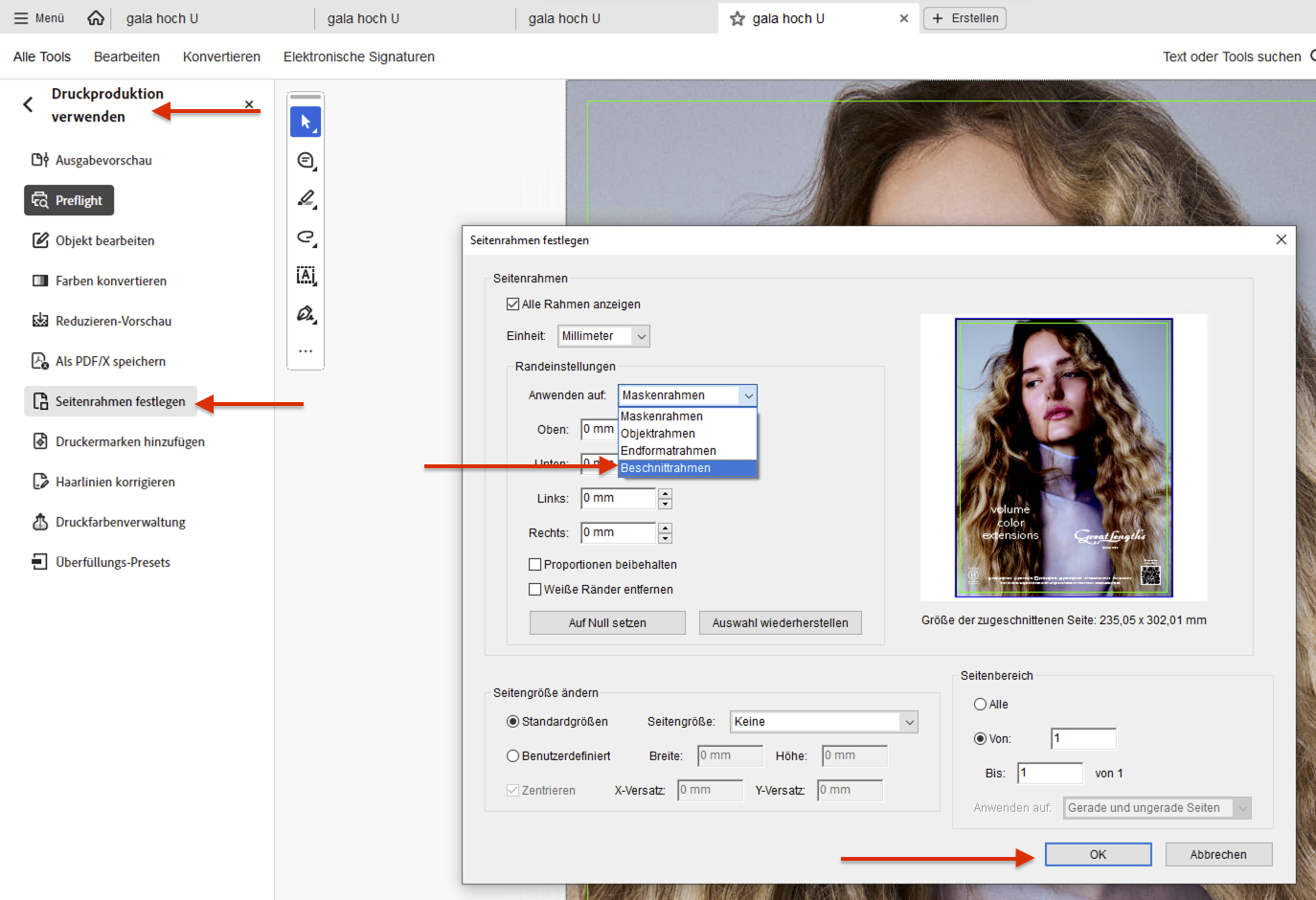Click the Auf Null setzen button
The width and height of the screenshot is (1316, 900).
pos(607,623)
